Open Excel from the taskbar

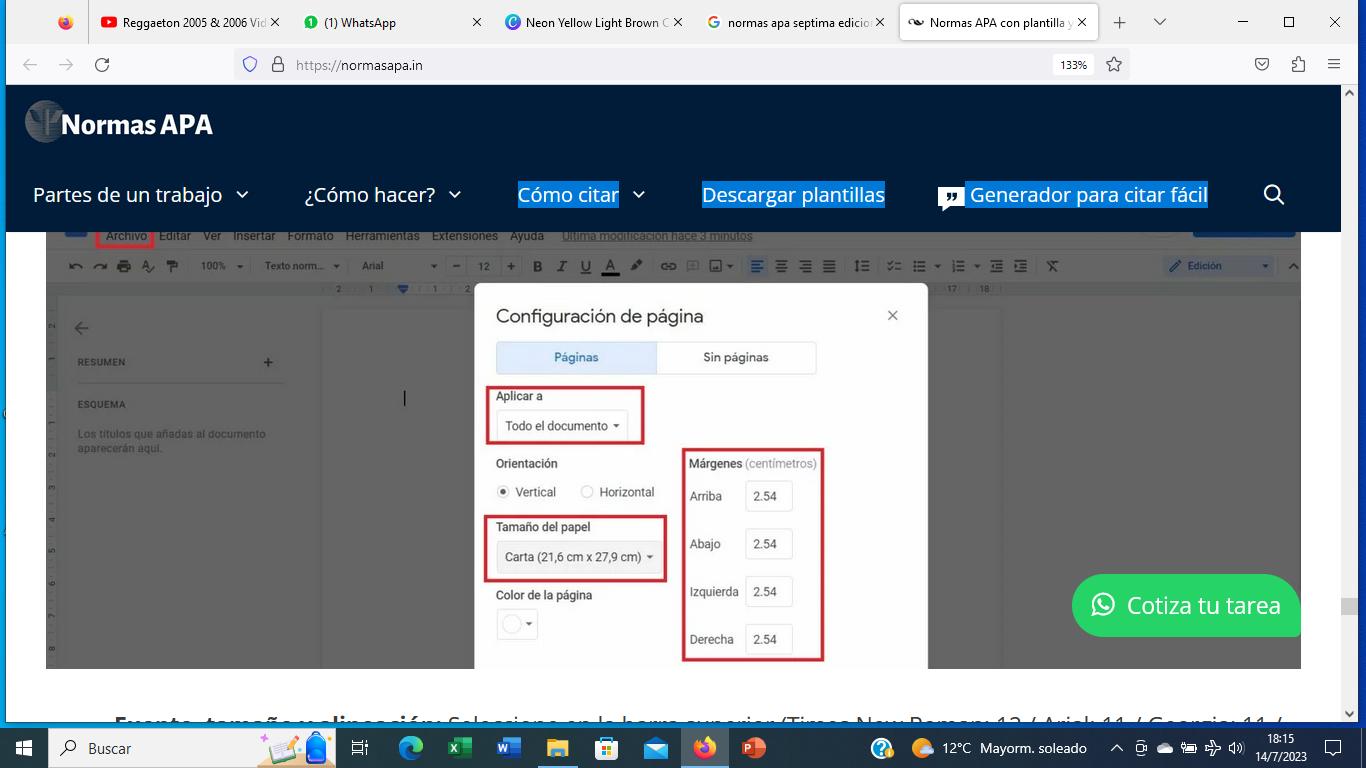(x=459, y=748)
